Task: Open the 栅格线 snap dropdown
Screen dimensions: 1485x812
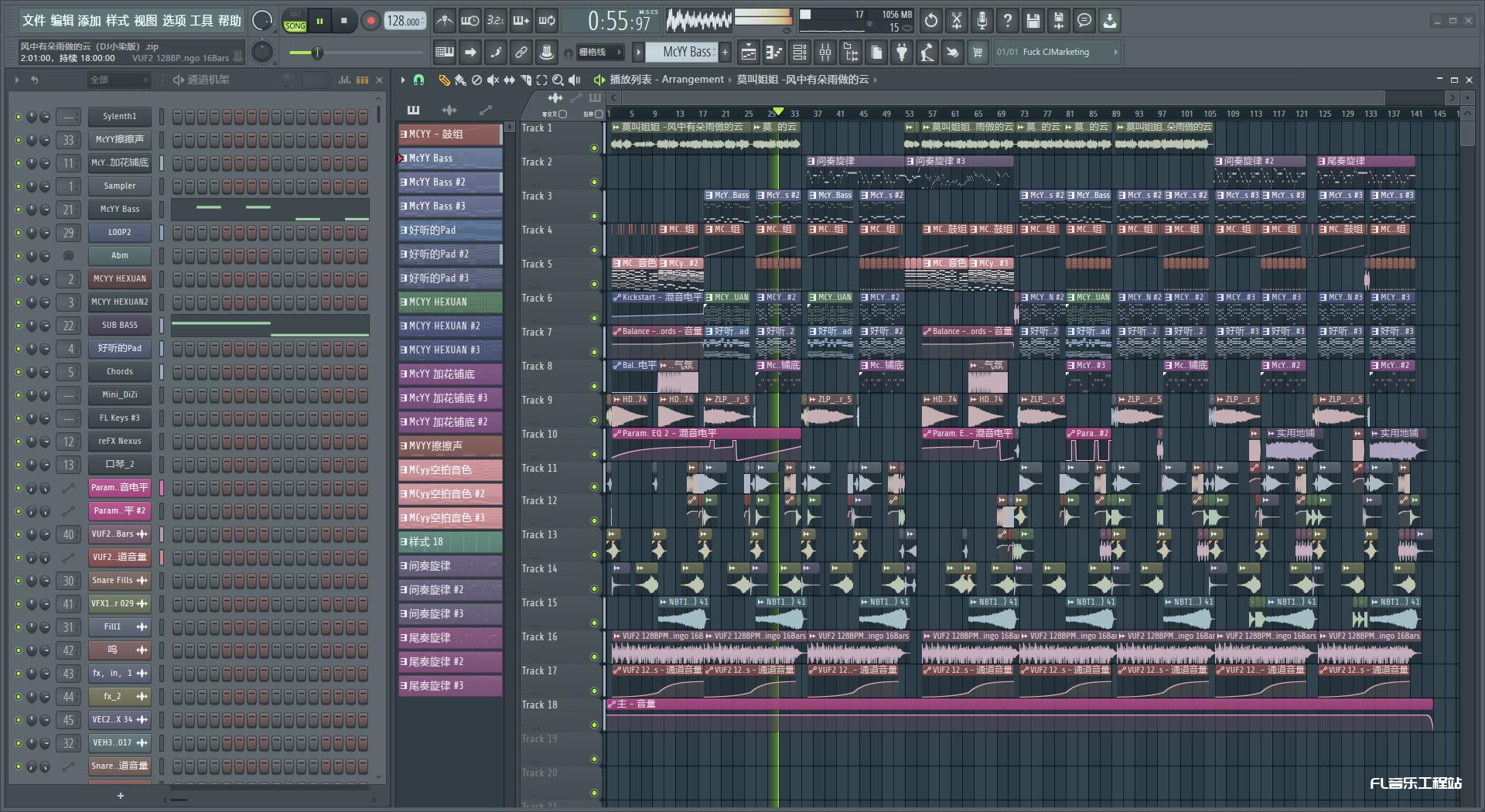Action: [x=600, y=53]
